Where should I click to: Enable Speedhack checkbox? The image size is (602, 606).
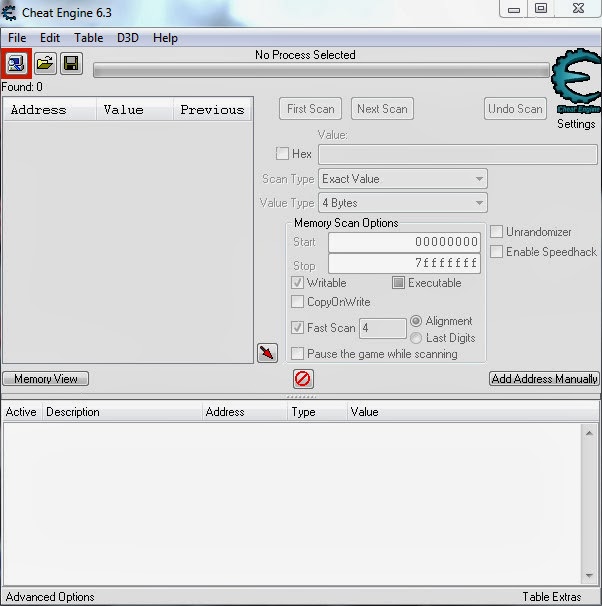pyautogui.click(x=496, y=252)
